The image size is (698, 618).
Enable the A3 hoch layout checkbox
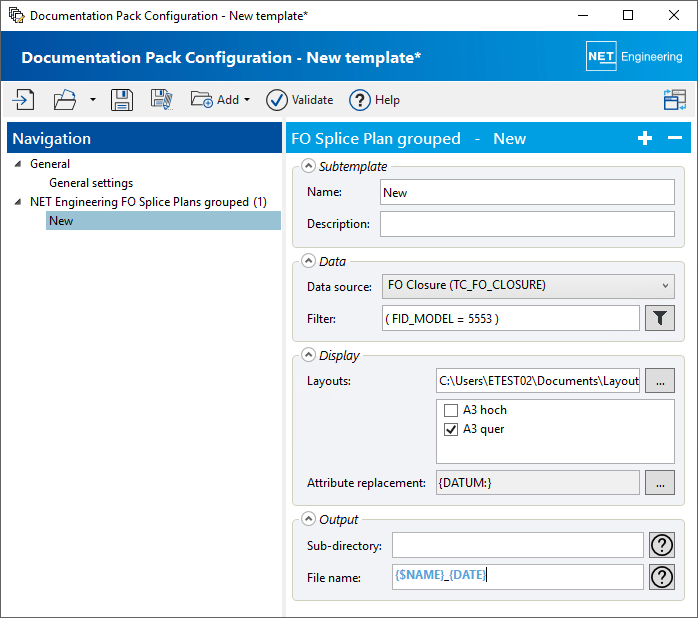click(450, 410)
